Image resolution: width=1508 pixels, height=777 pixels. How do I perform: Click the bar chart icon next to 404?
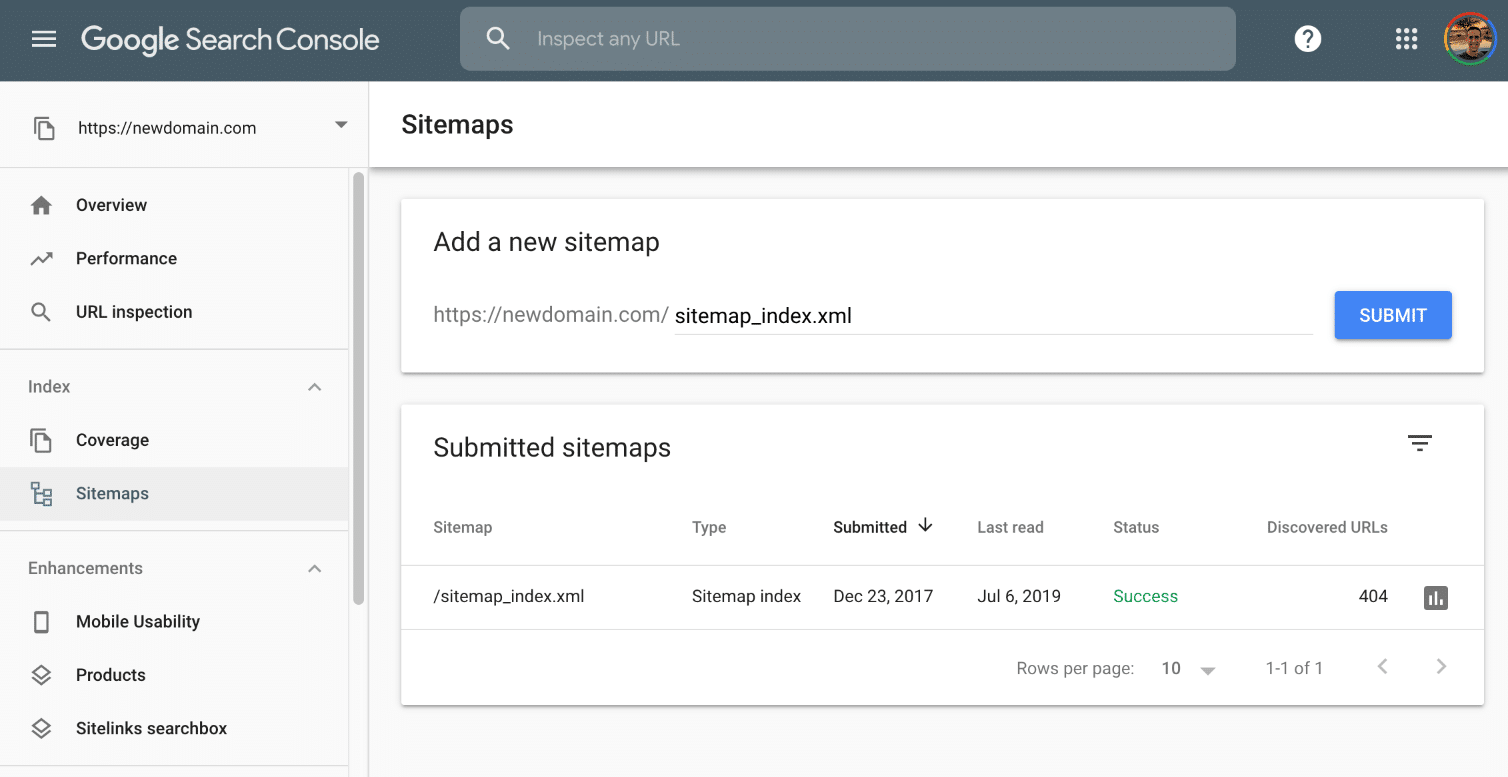[x=1436, y=597]
